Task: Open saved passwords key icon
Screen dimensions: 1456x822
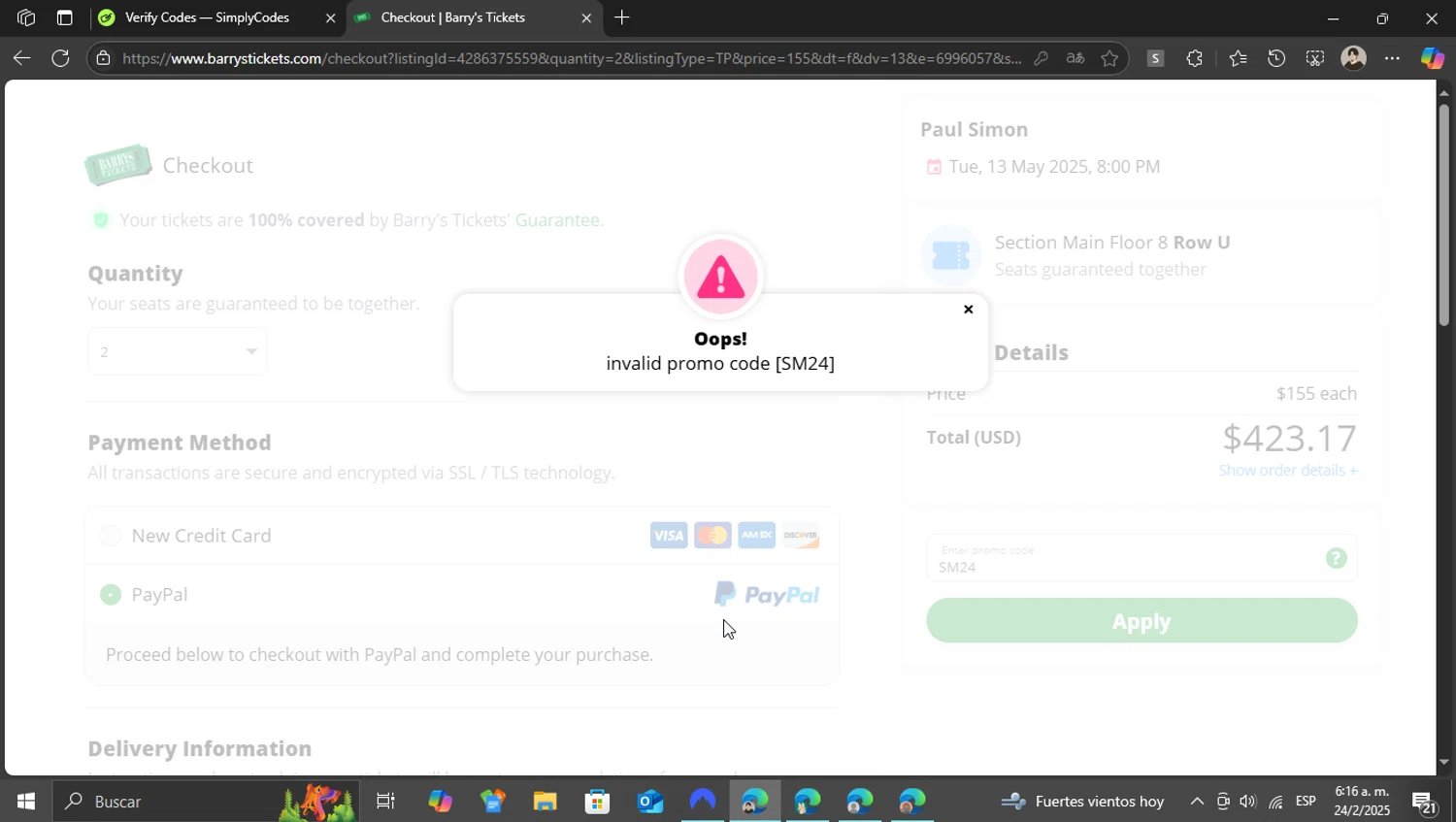Action: [x=1041, y=58]
